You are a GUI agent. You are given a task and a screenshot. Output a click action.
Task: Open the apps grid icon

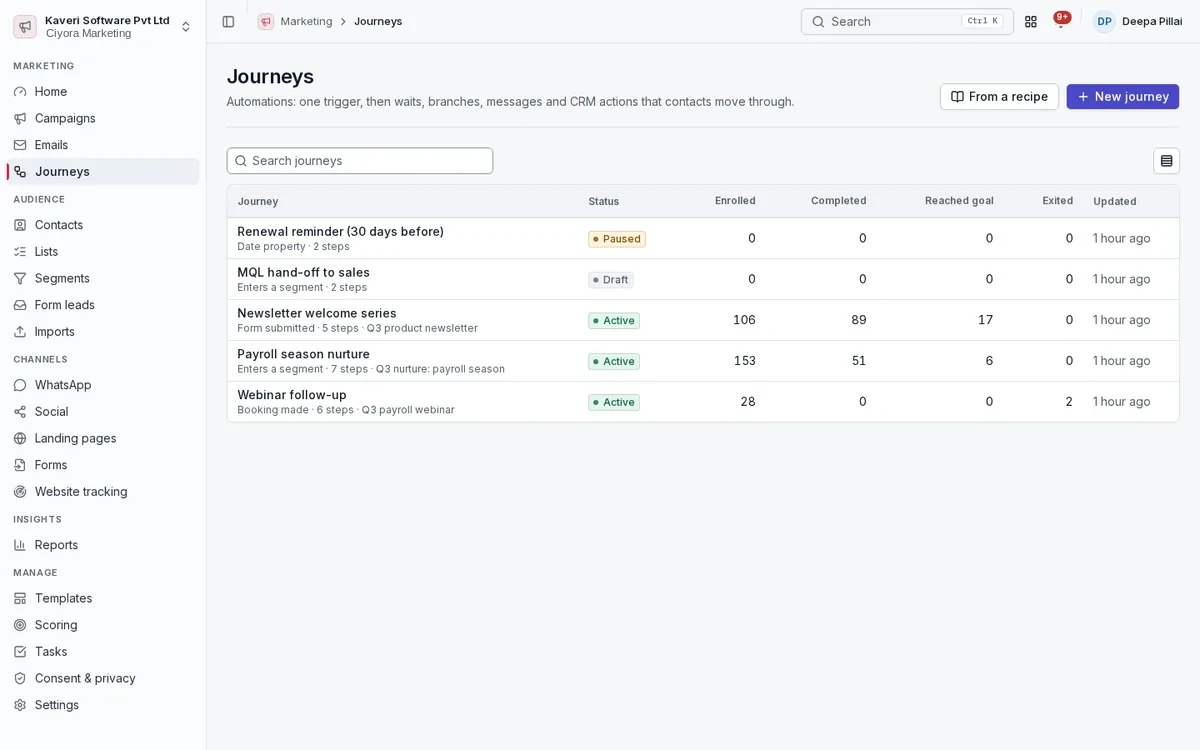point(1031,21)
